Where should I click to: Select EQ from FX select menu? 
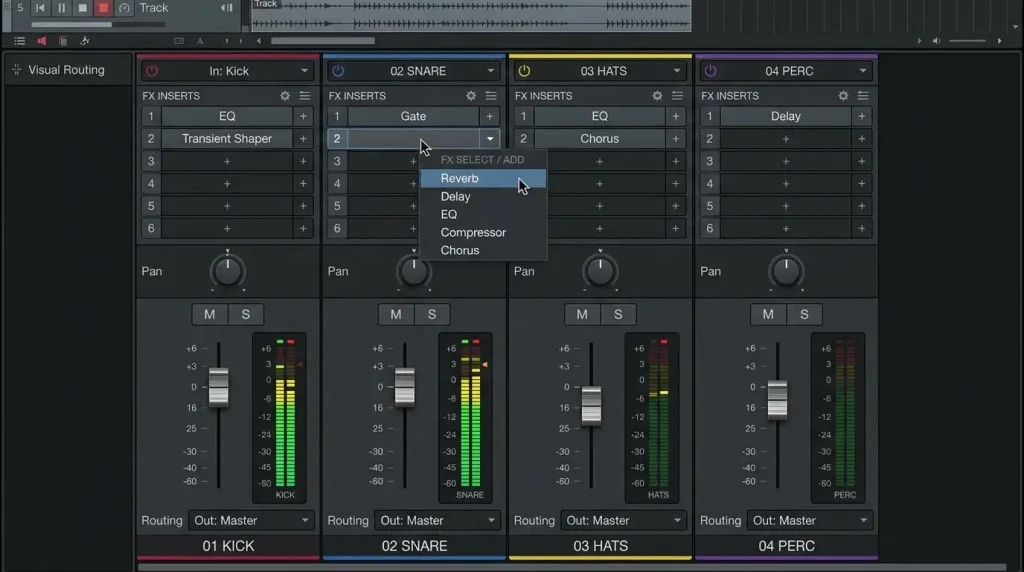point(483,215)
